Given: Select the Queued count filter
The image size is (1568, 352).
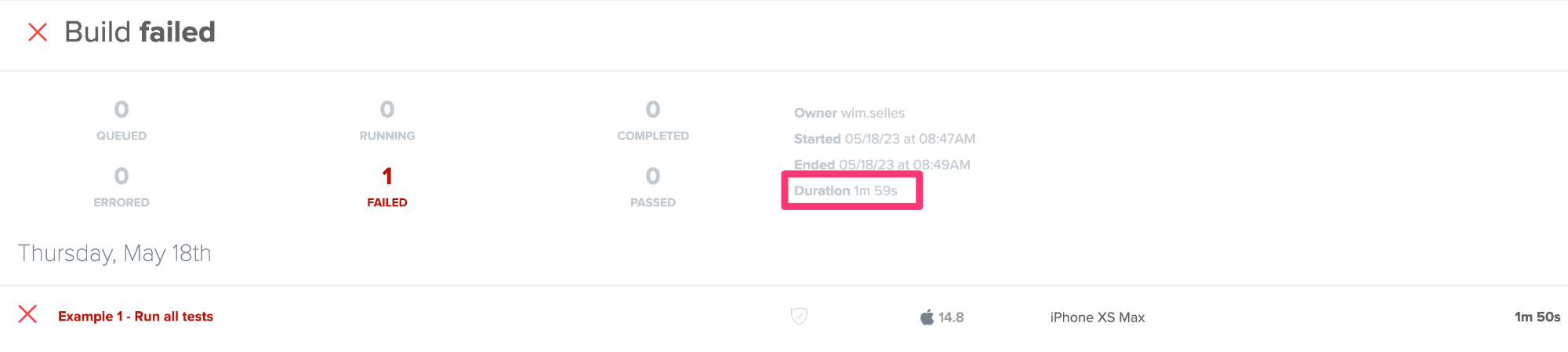Looking at the screenshot, I should pos(122,120).
